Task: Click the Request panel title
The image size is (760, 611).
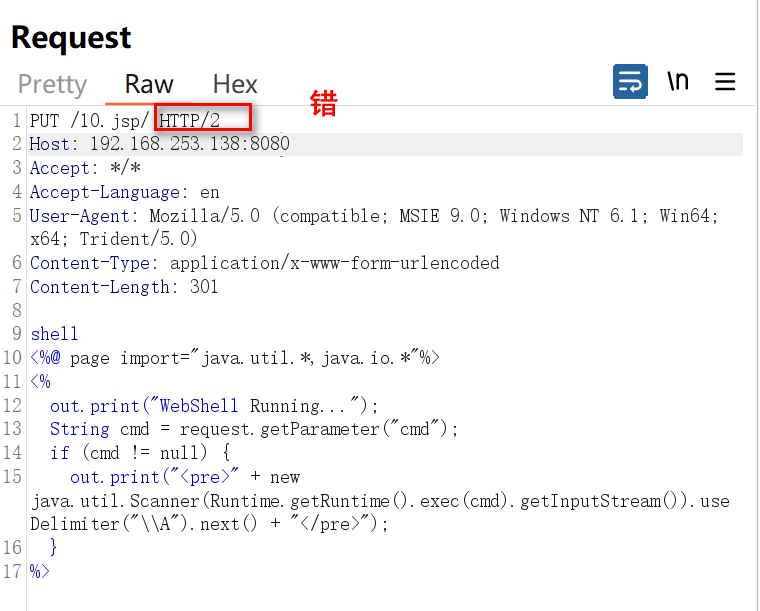Action: pos(71,38)
